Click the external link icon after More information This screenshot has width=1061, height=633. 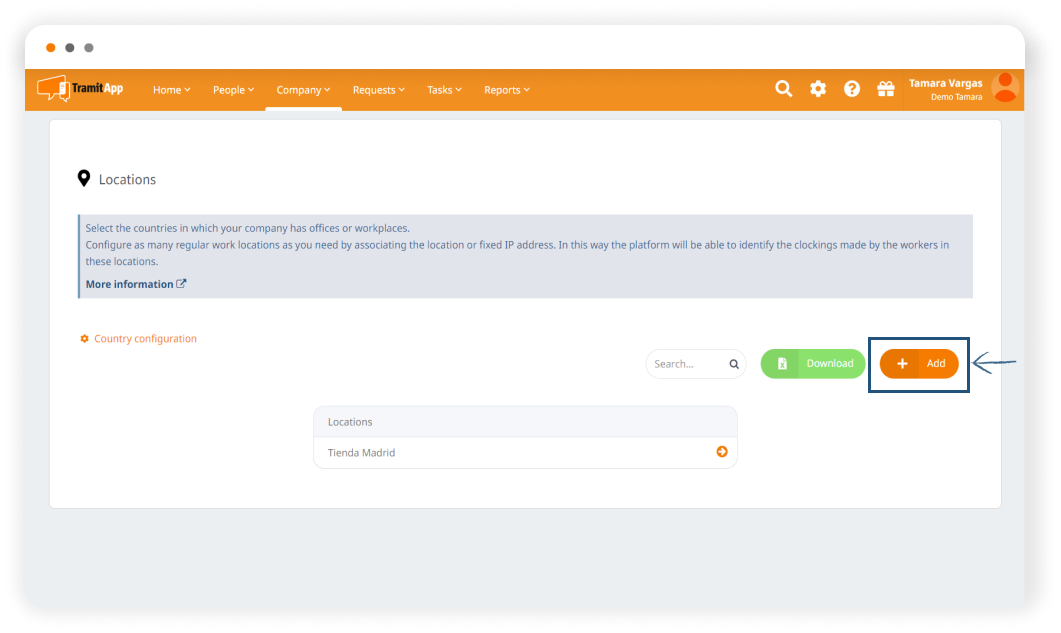click(181, 284)
